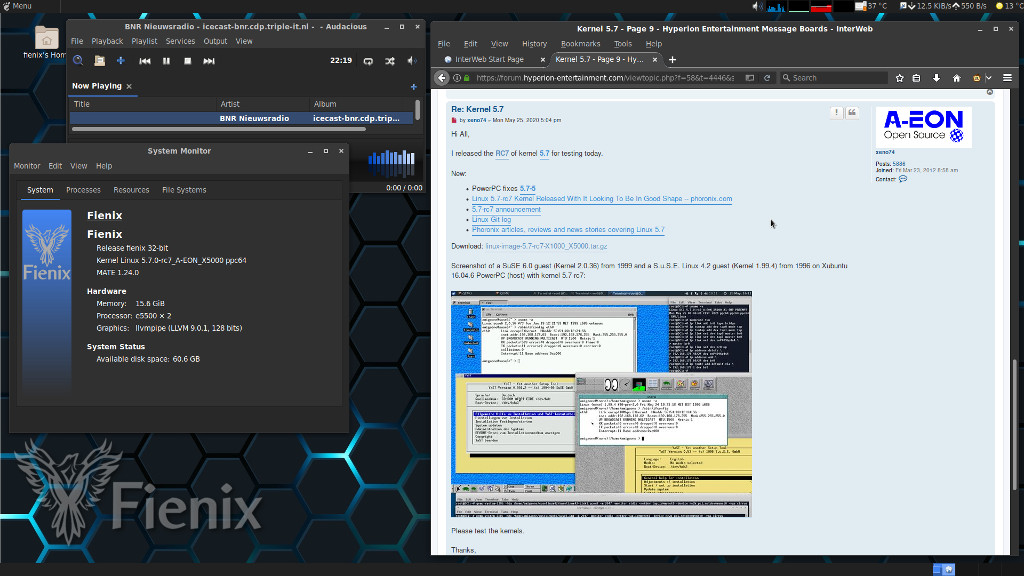Open the Audacious volume control icon
Image resolution: width=1024 pixels, height=576 pixels.
(412, 61)
